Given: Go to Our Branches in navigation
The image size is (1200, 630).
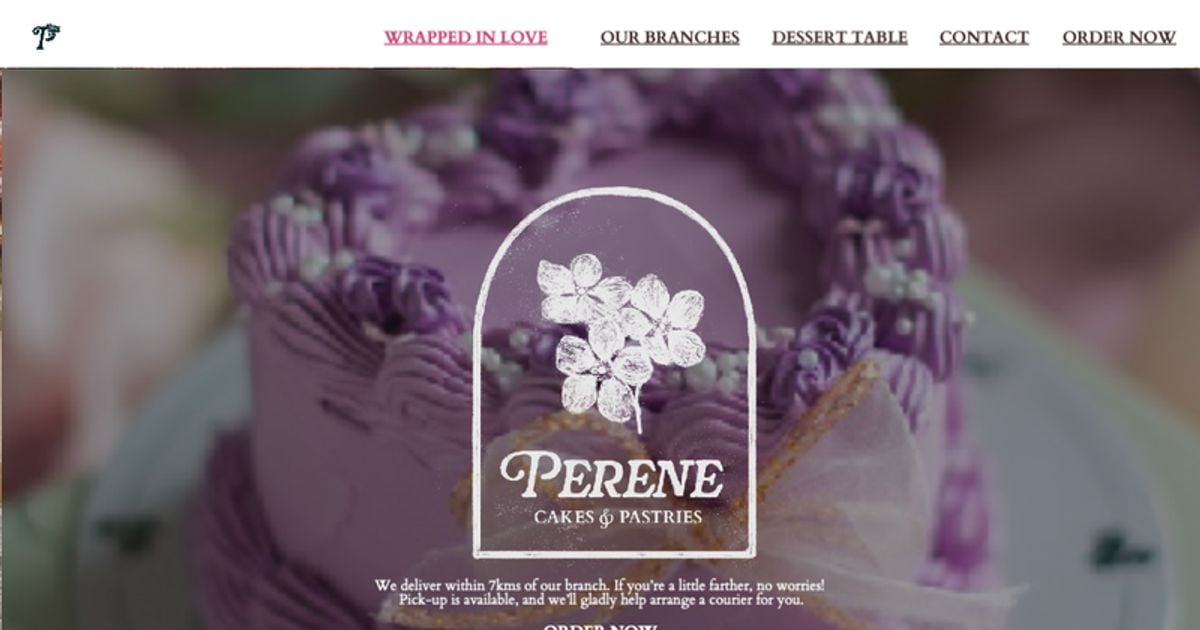Looking at the screenshot, I should (x=670, y=38).
